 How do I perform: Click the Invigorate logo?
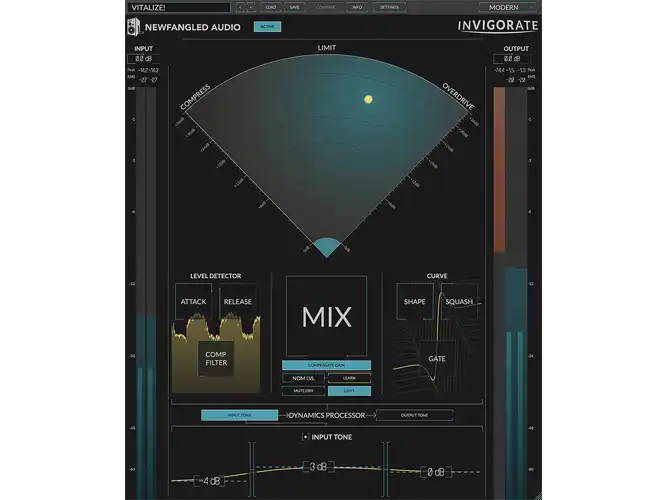pyautogui.click(x=498, y=26)
